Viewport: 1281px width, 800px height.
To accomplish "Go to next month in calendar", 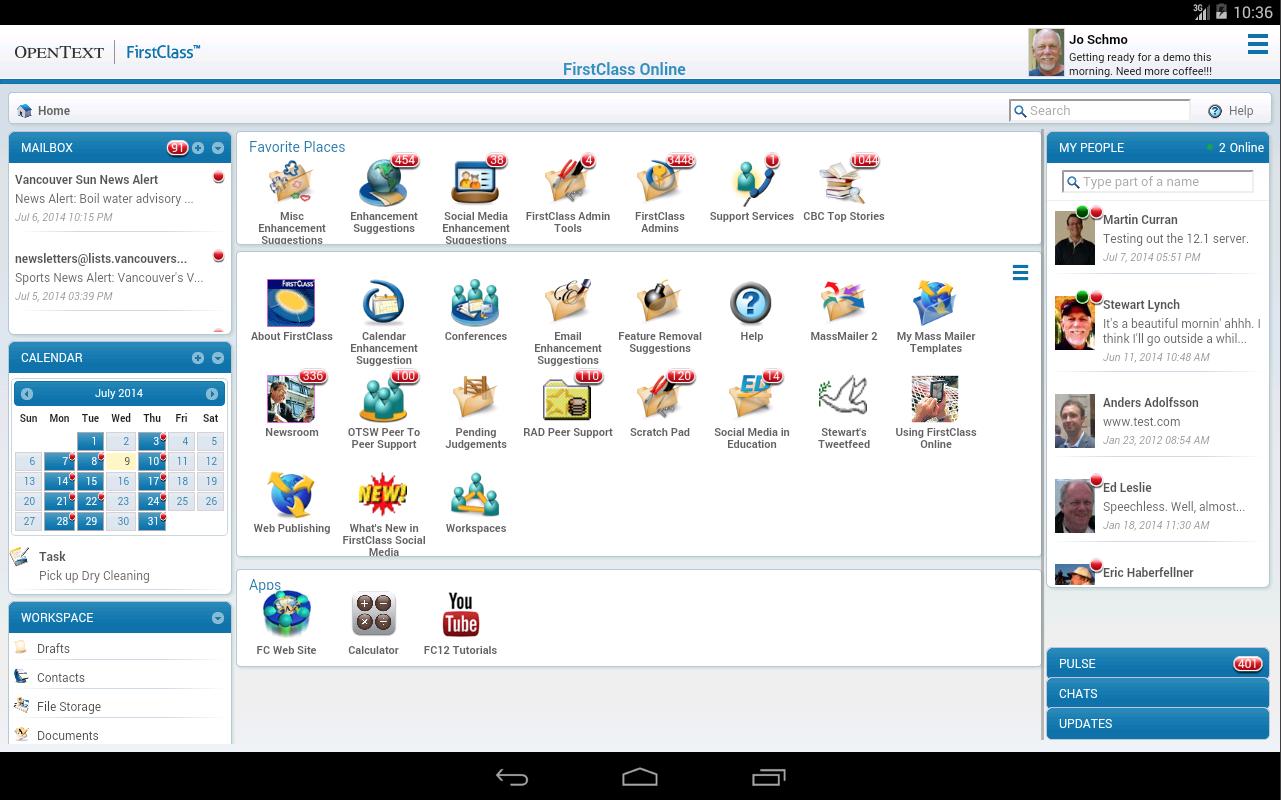I will (x=211, y=394).
